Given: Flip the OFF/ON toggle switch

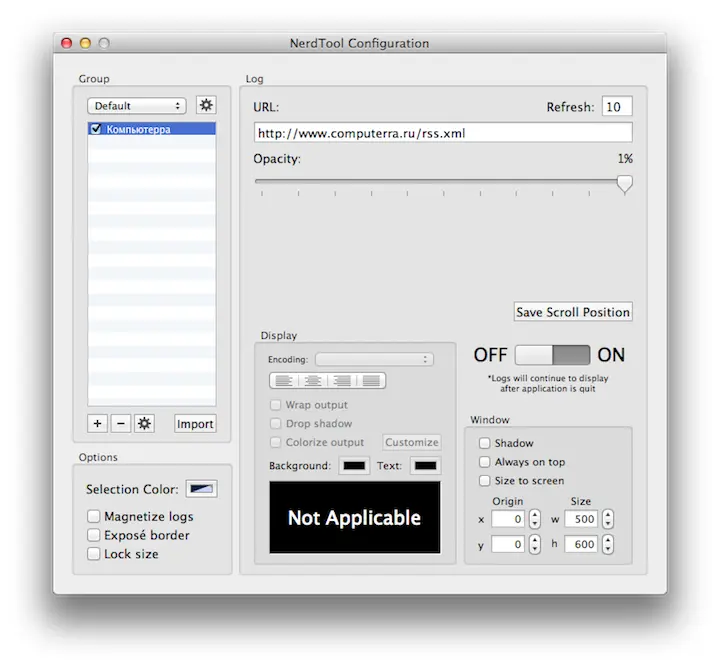Looking at the screenshot, I should point(553,355).
